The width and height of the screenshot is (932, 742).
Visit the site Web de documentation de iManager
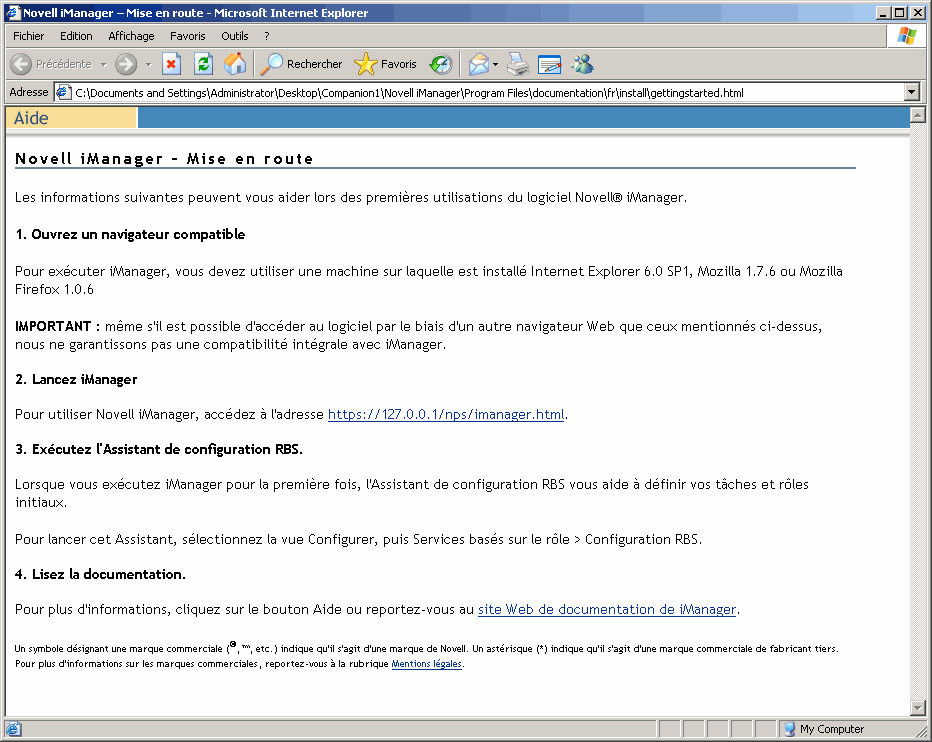[x=605, y=609]
